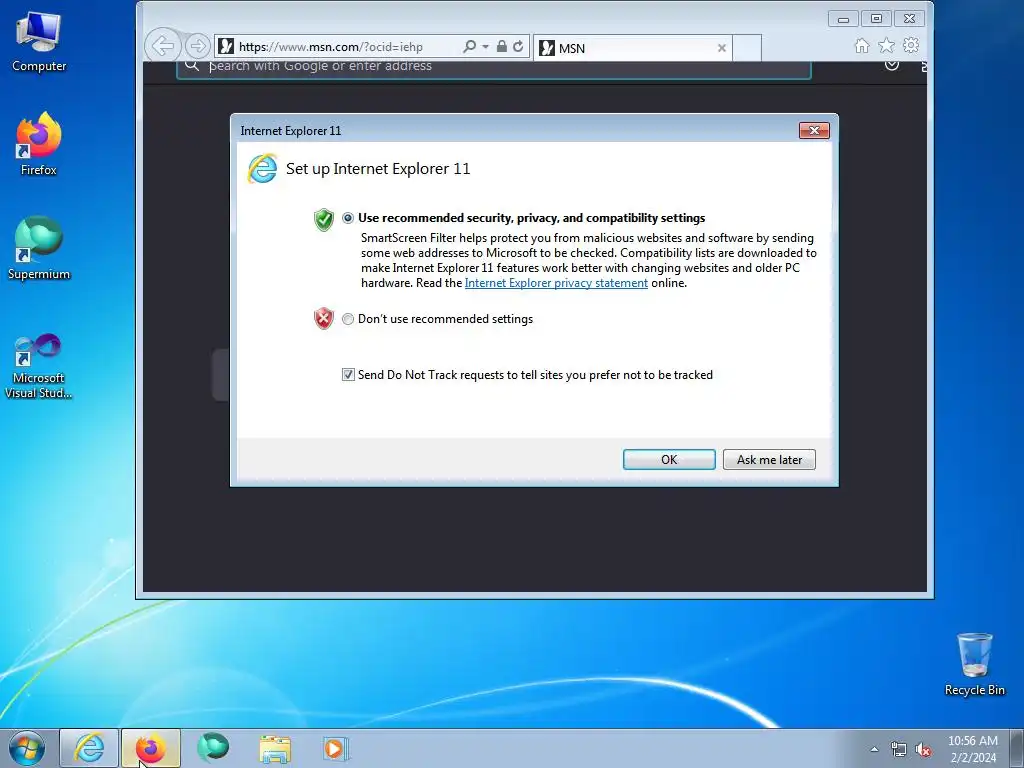Open IE Tools gear menu
Image resolution: width=1024 pixels, height=768 pixels.
[911, 45]
